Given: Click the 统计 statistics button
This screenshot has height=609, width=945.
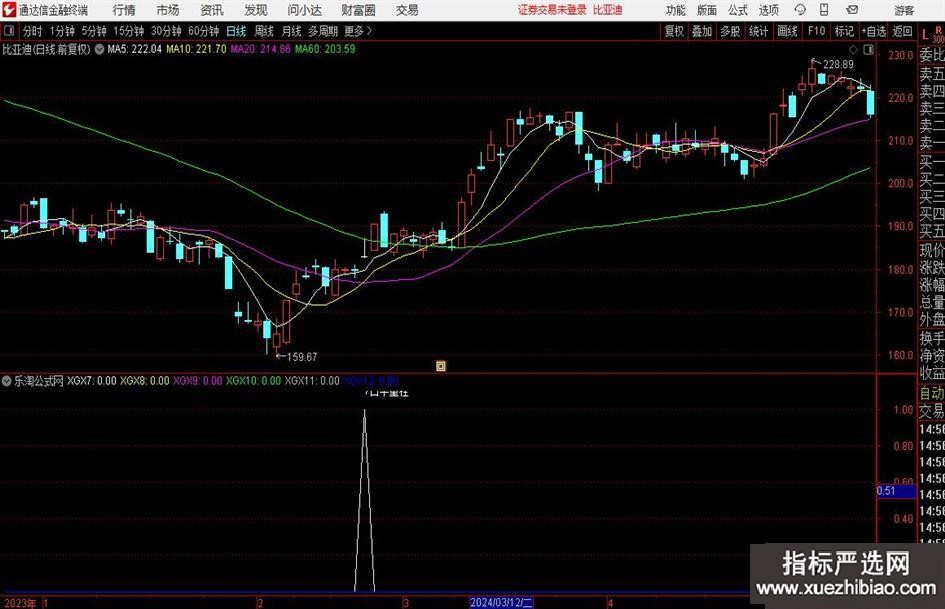Looking at the screenshot, I should pyautogui.click(x=758, y=31).
